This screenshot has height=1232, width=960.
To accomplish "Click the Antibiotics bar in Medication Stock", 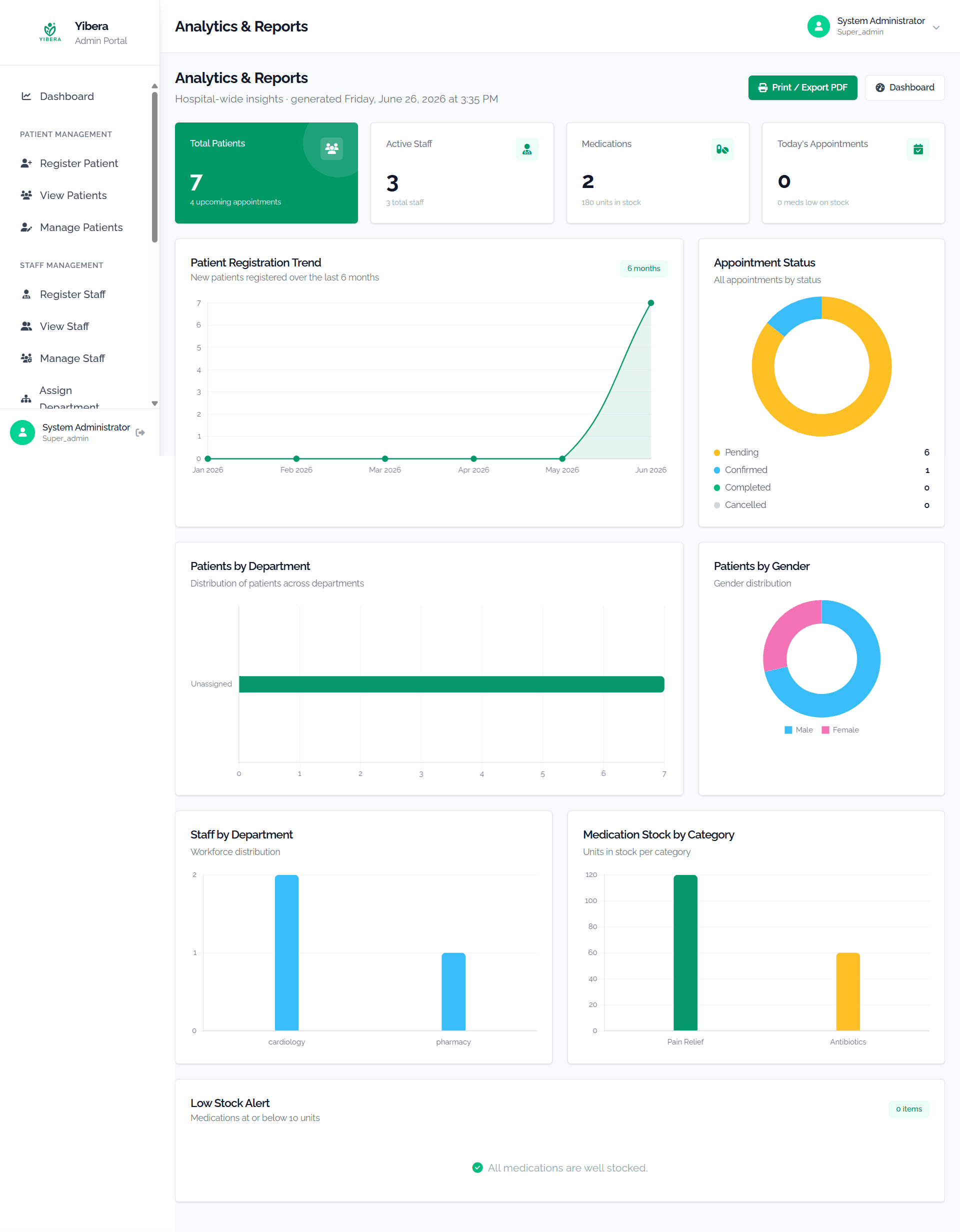I will click(848, 991).
